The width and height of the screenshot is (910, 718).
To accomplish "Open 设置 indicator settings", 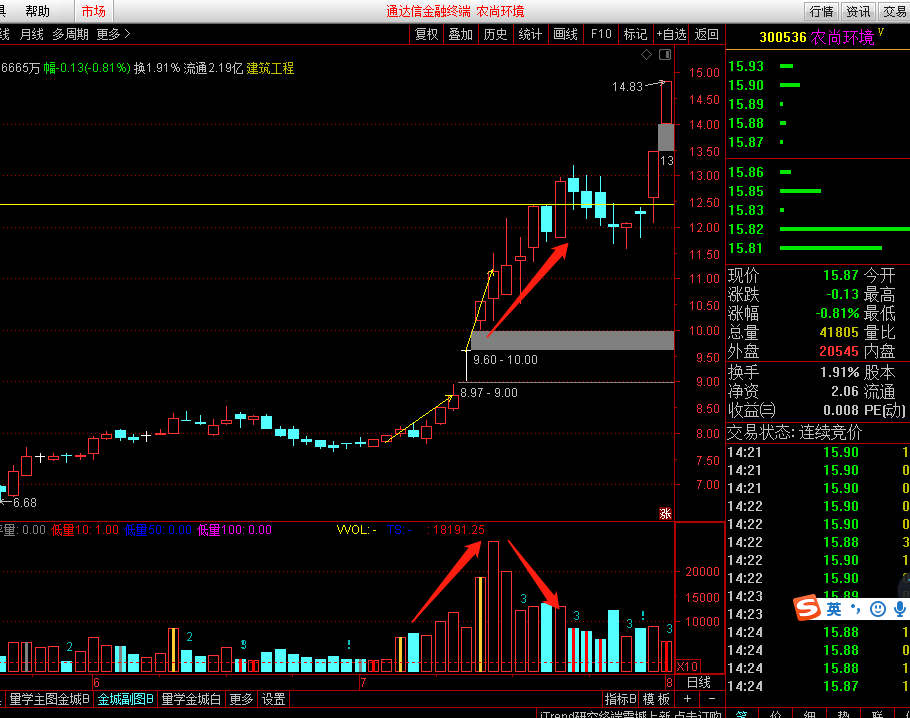I will pyautogui.click(x=273, y=699).
